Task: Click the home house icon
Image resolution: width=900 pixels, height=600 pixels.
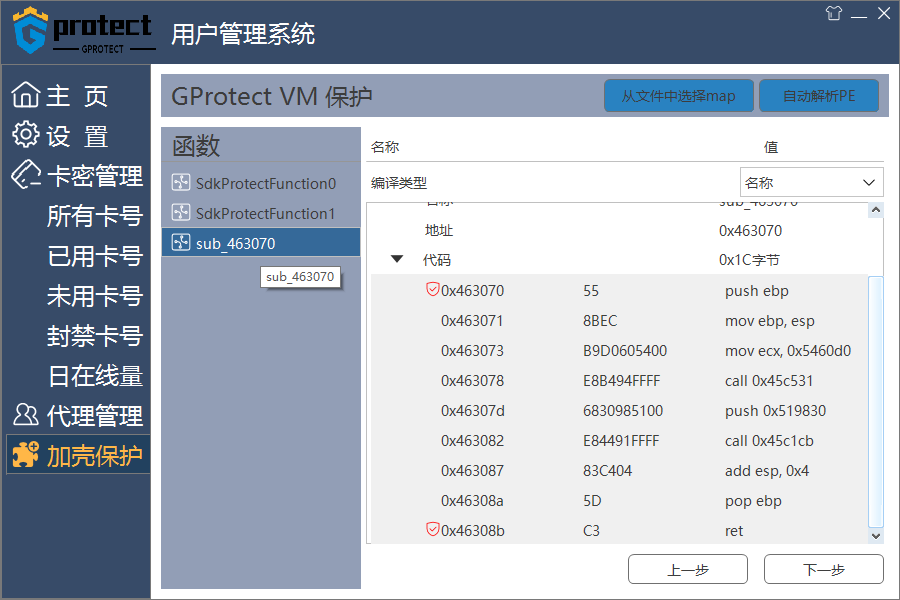Action: pos(26,95)
